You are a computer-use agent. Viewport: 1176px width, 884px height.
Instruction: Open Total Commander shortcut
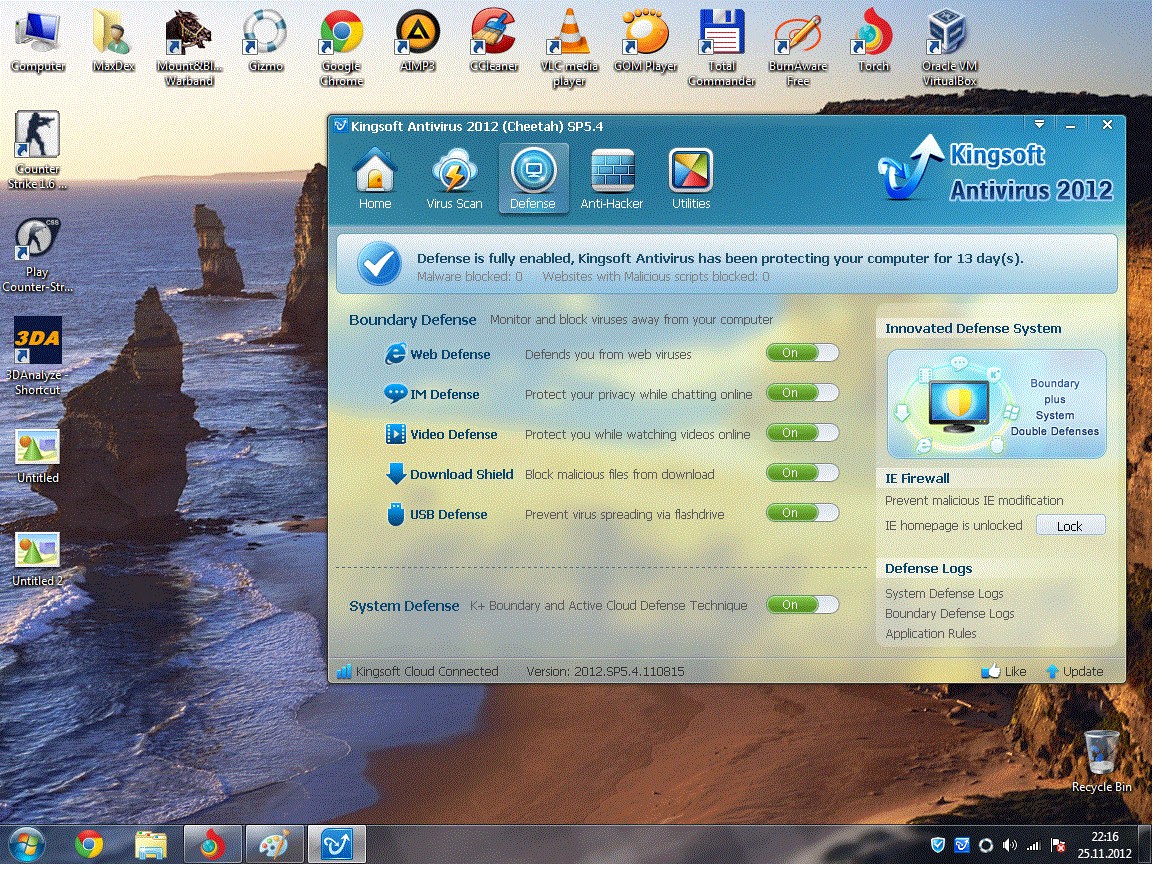pyautogui.click(x=722, y=48)
